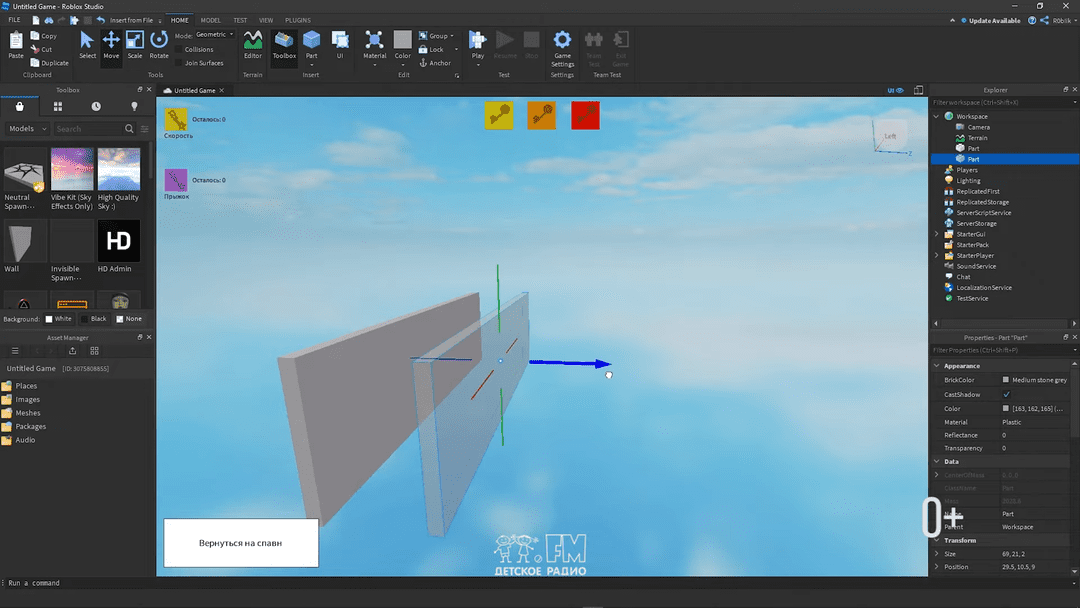Collapse the Data properties section
This screenshot has height=608, width=1080.
click(x=937, y=461)
